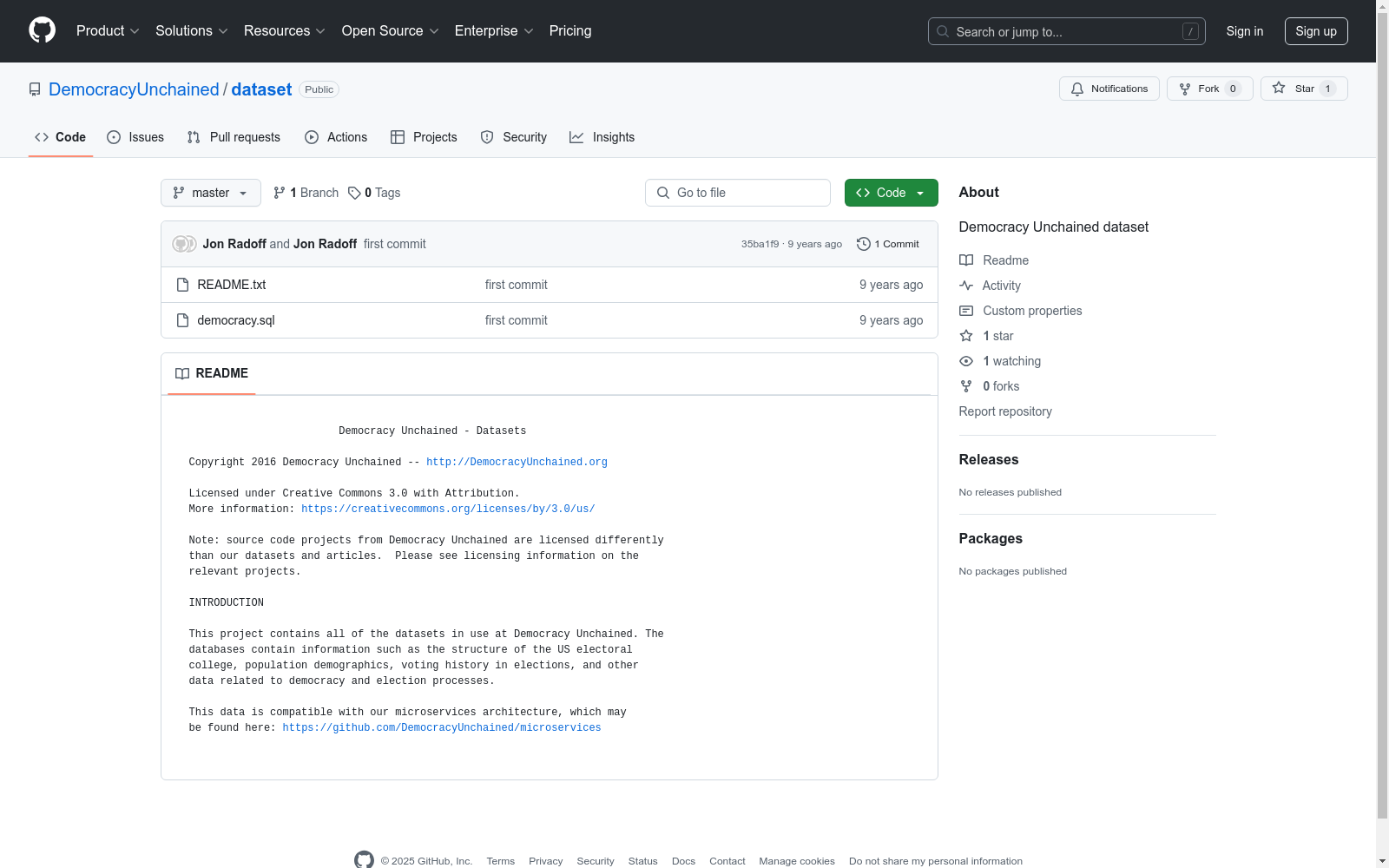The width and height of the screenshot is (1389, 868).
Task: Click the file icon next to democracy.sql
Action: (x=182, y=320)
